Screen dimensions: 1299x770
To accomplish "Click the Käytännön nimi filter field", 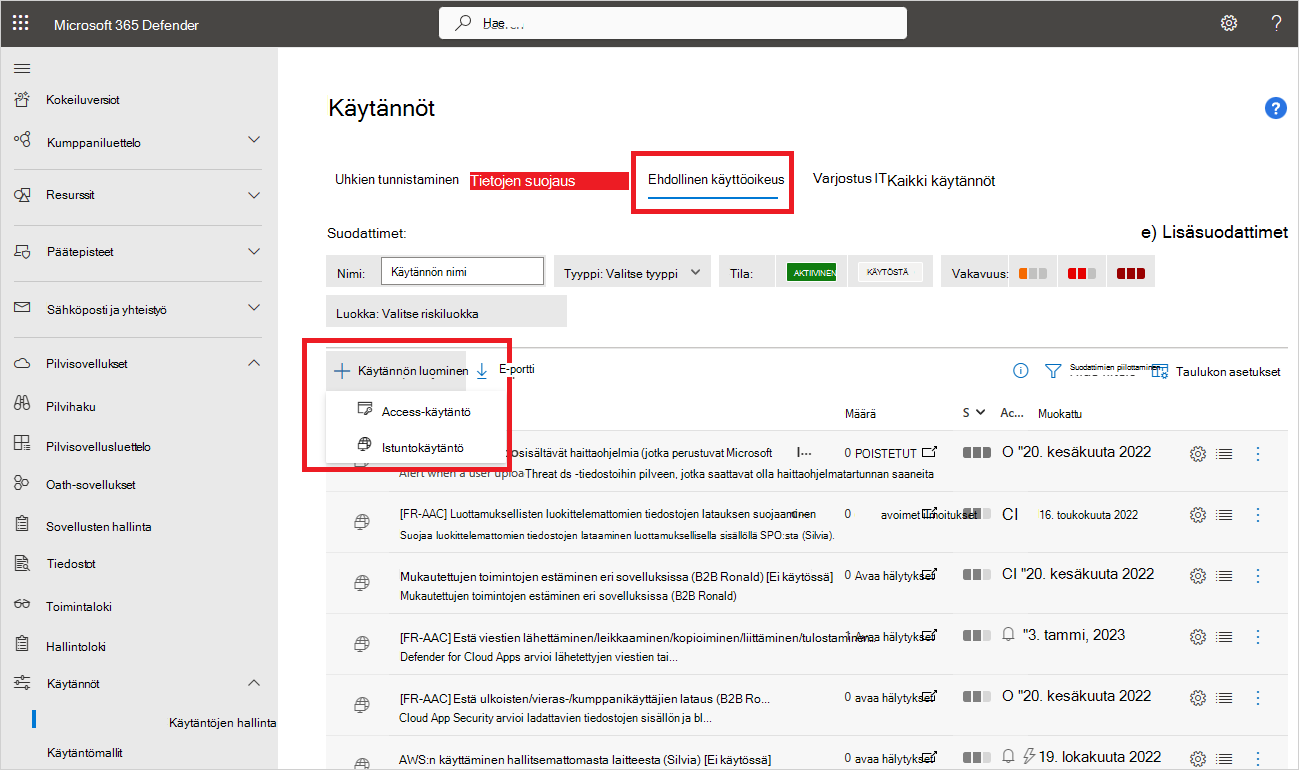I will coord(462,271).
